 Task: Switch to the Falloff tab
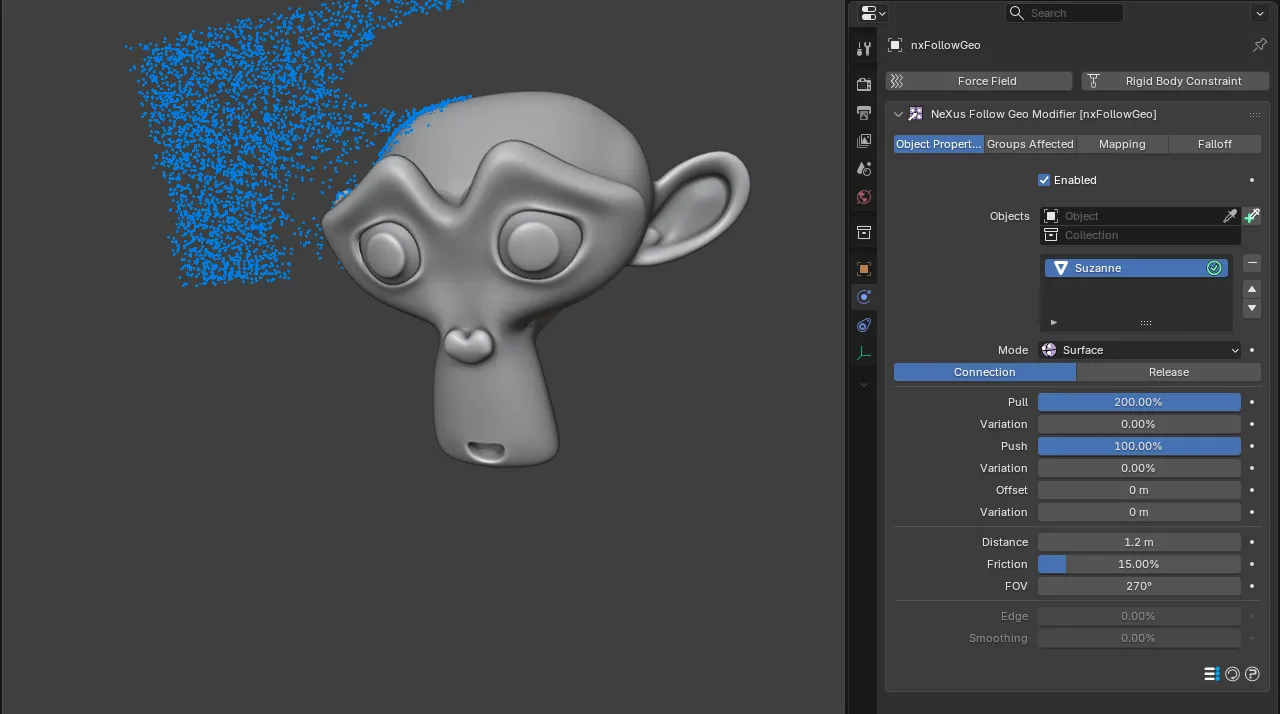[1215, 144]
